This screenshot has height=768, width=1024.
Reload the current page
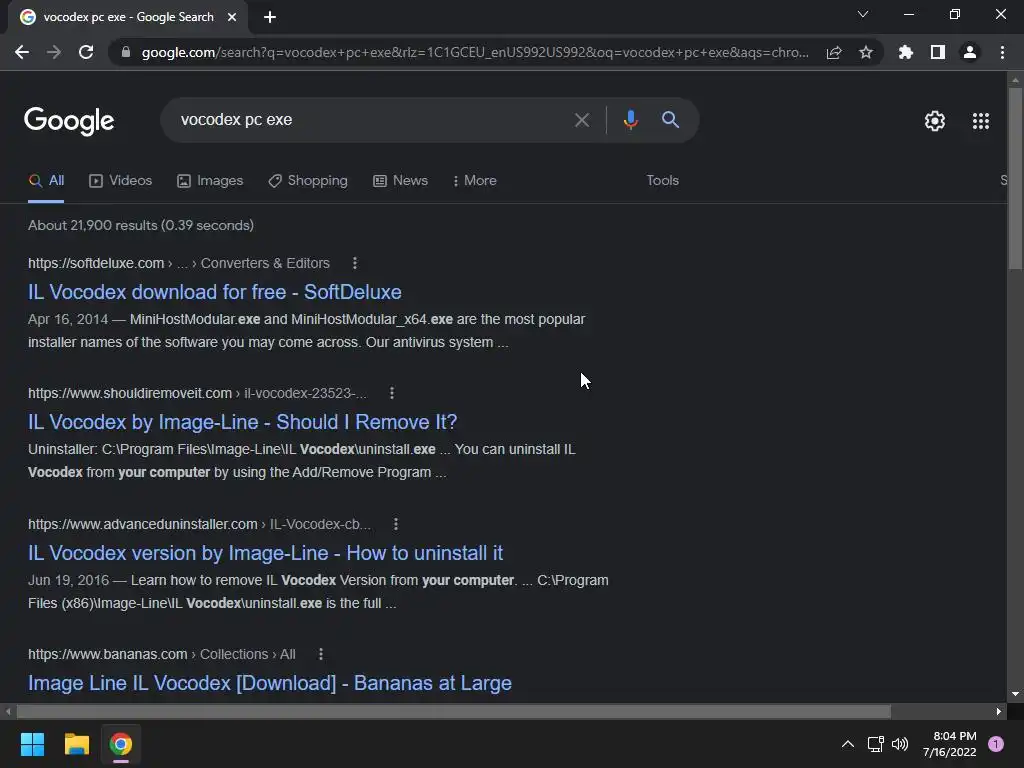pos(86,52)
